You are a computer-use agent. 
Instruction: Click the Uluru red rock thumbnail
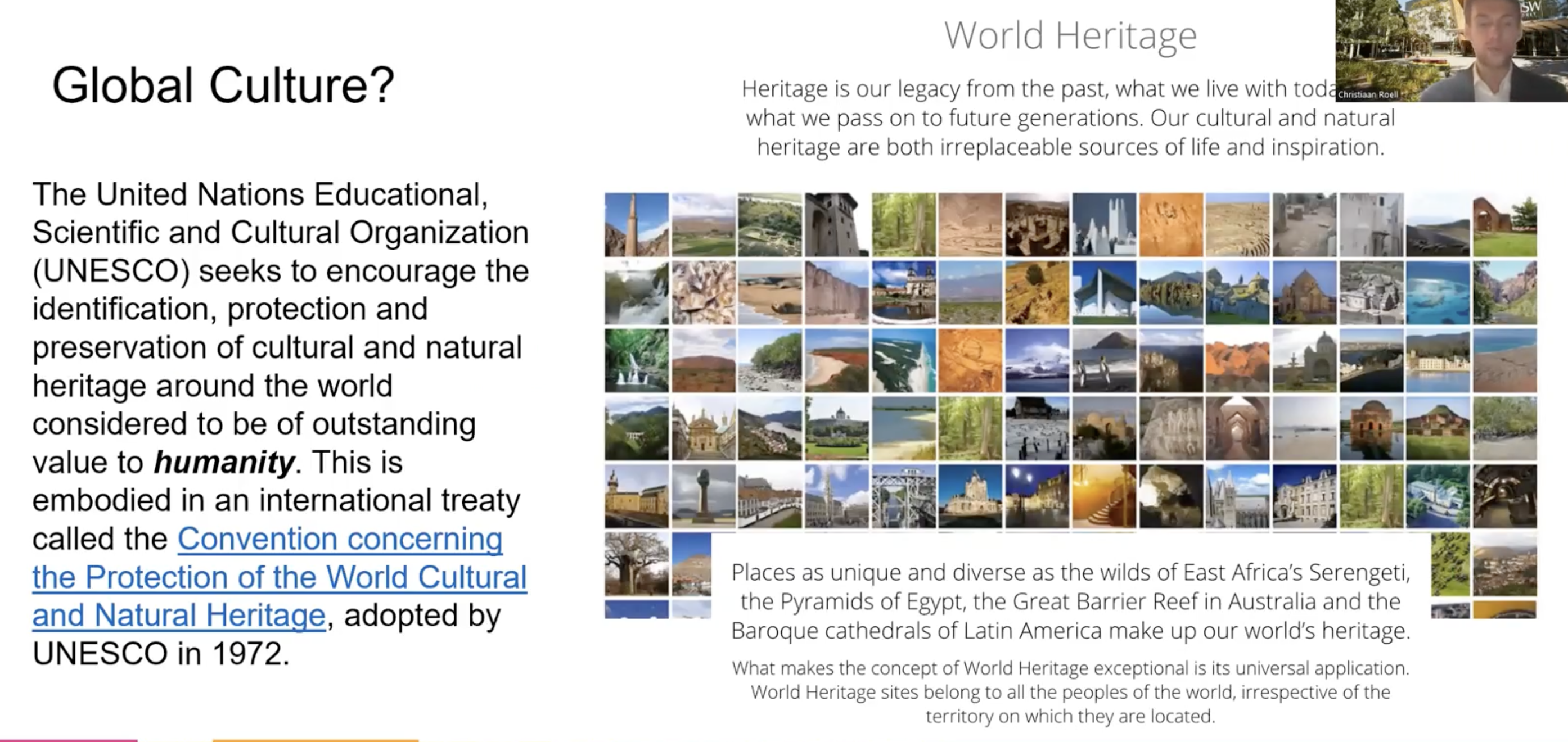tap(703, 361)
